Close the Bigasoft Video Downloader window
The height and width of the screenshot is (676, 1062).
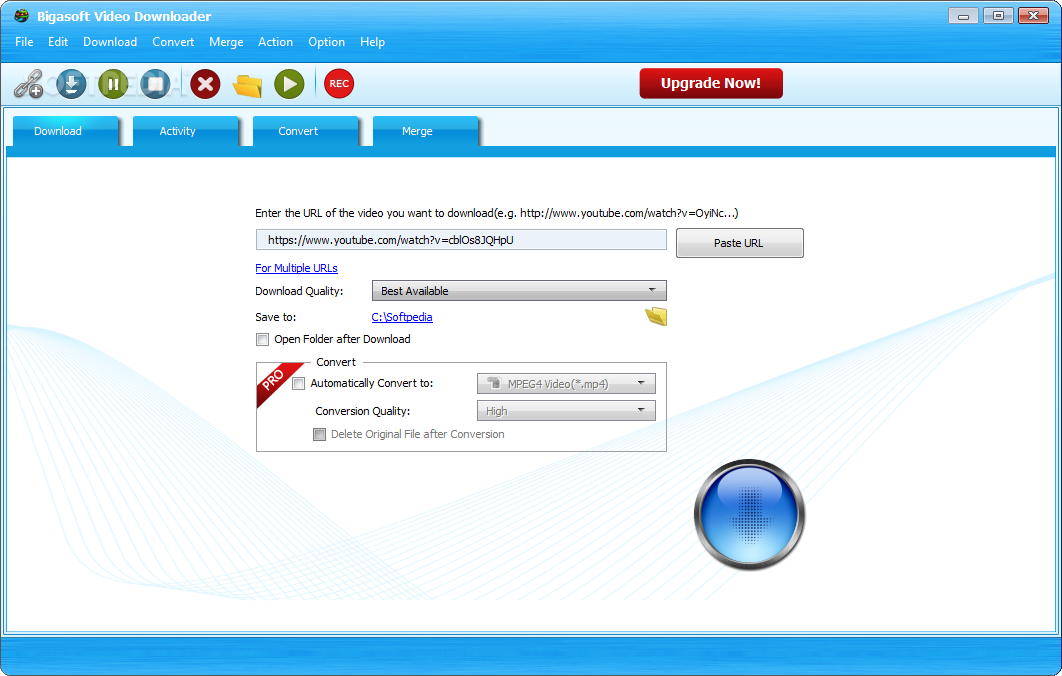coord(1034,16)
